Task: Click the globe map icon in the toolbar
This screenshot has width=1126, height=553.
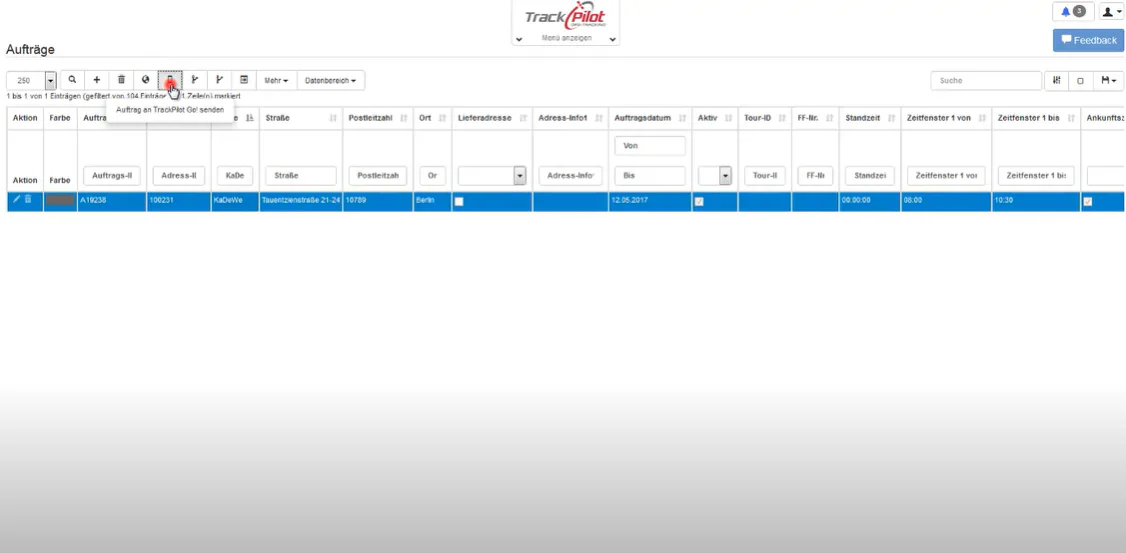Action: click(x=146, y=80)
